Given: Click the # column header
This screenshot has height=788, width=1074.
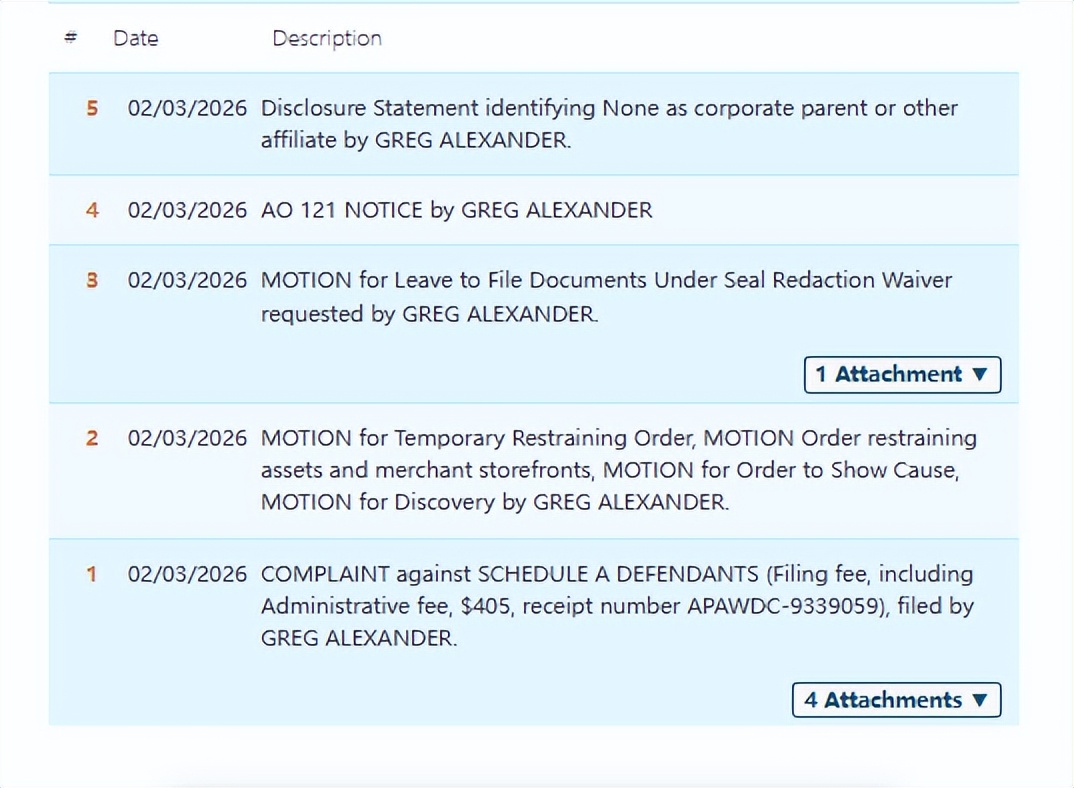Looking at the screenshot, I should tap(70, 38).
